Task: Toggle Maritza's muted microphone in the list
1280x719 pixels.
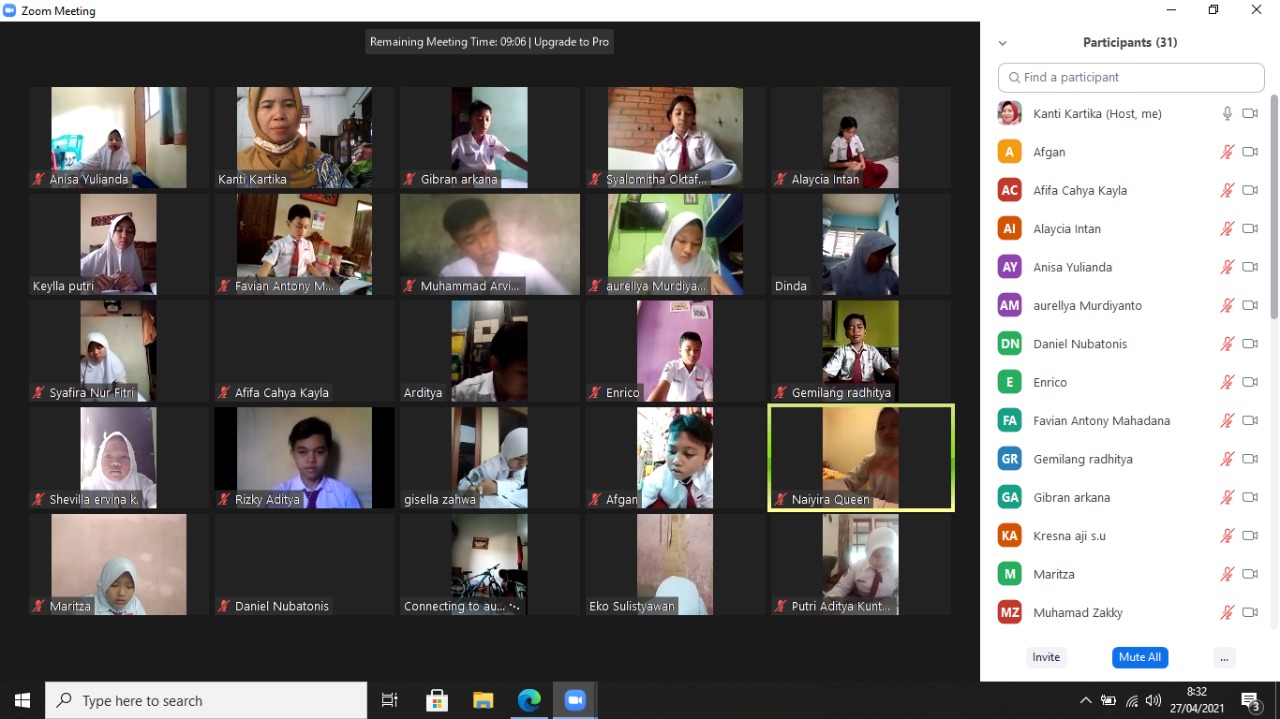Action: click(1227, 574)
